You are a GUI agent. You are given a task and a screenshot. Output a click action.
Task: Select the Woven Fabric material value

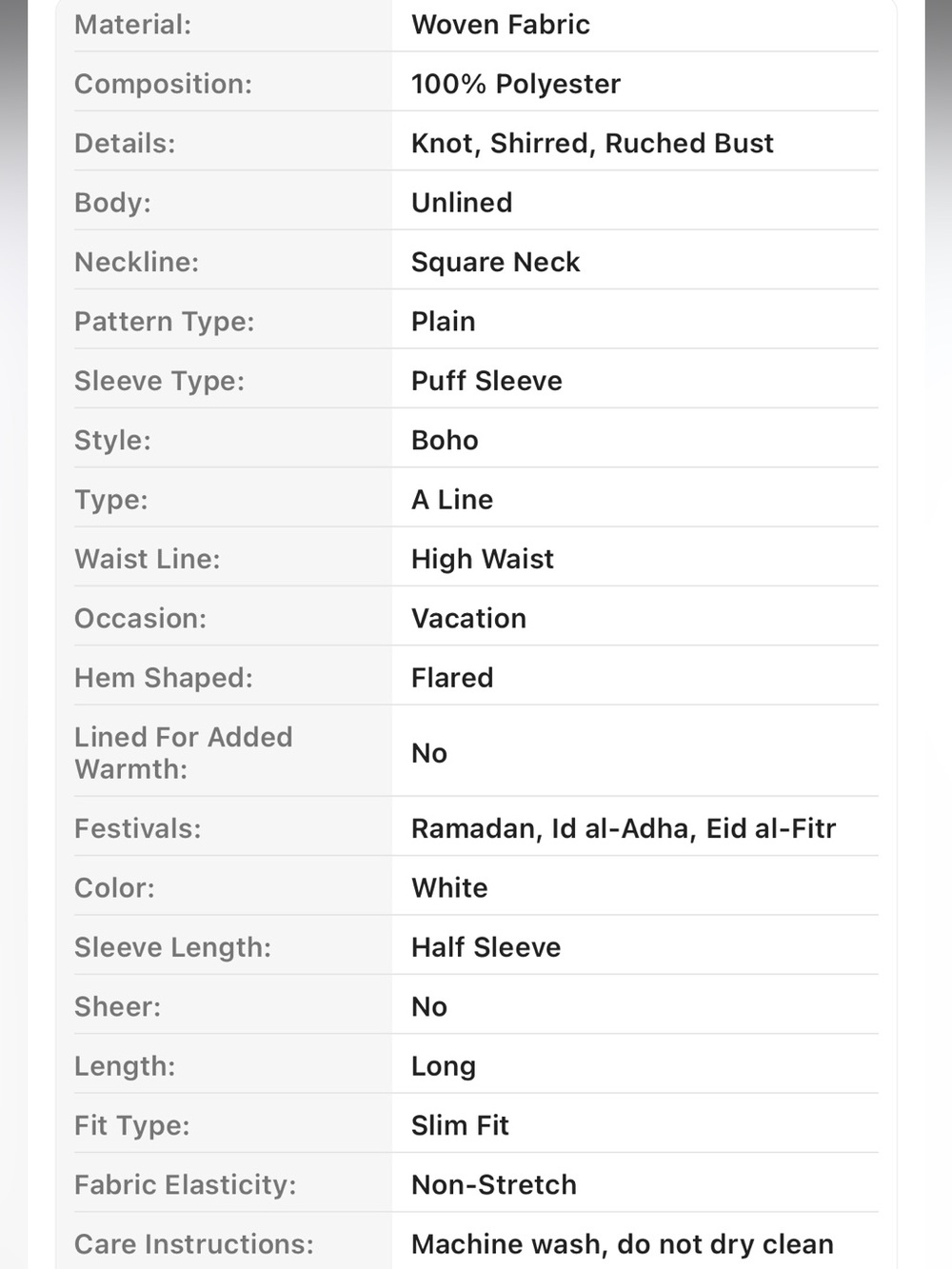pyautogui.click(x=501, y=25)
